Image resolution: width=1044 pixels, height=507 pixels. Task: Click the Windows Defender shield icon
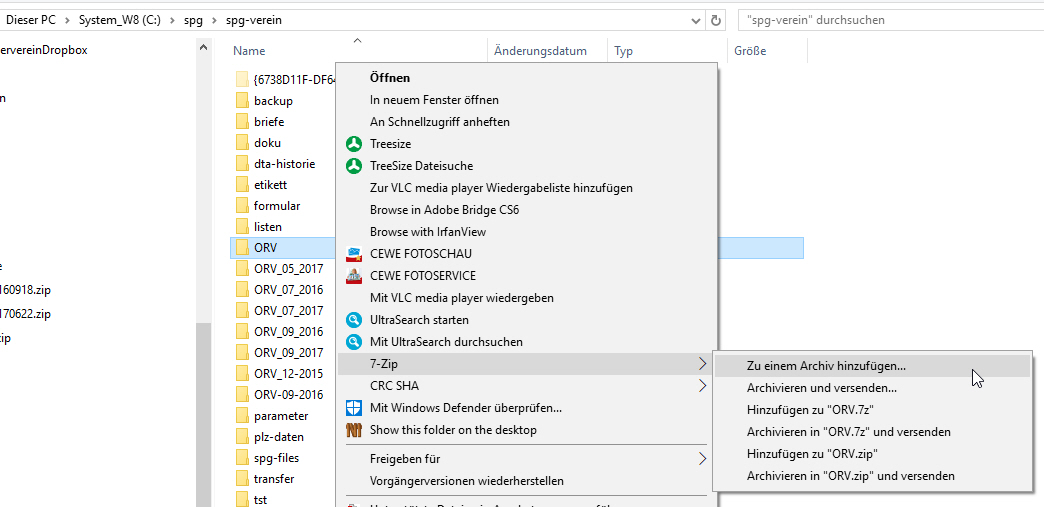tap(353, 408)
